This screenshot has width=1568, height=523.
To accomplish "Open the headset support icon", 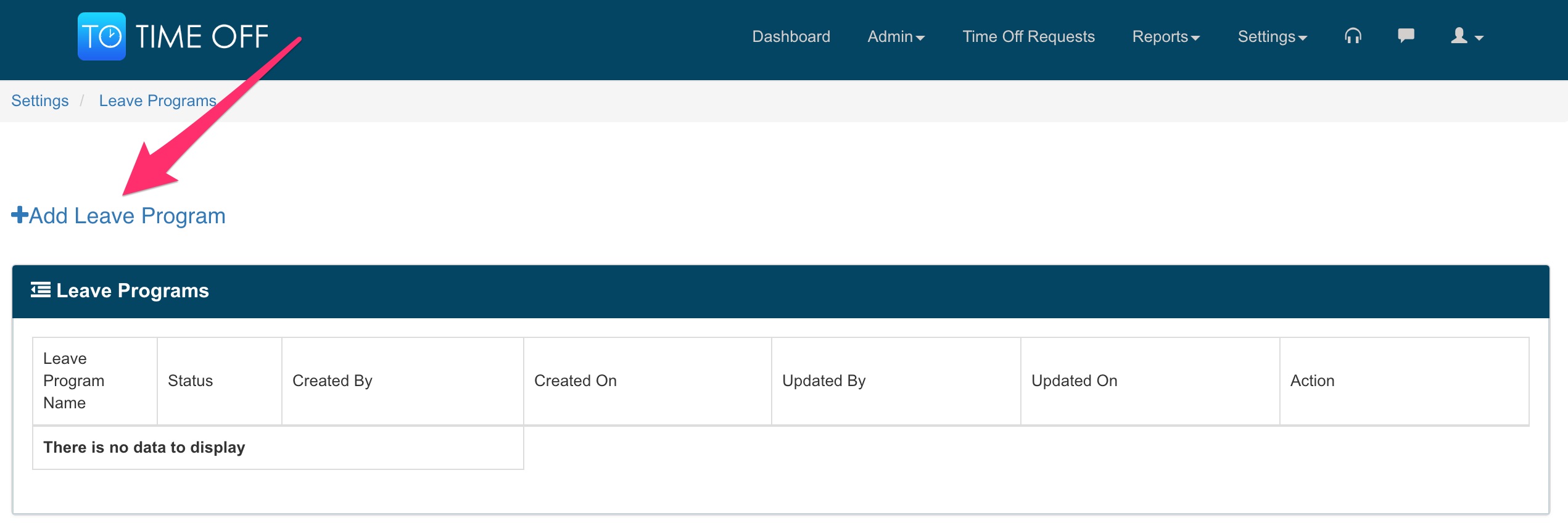I will [x=1353, y=36].
